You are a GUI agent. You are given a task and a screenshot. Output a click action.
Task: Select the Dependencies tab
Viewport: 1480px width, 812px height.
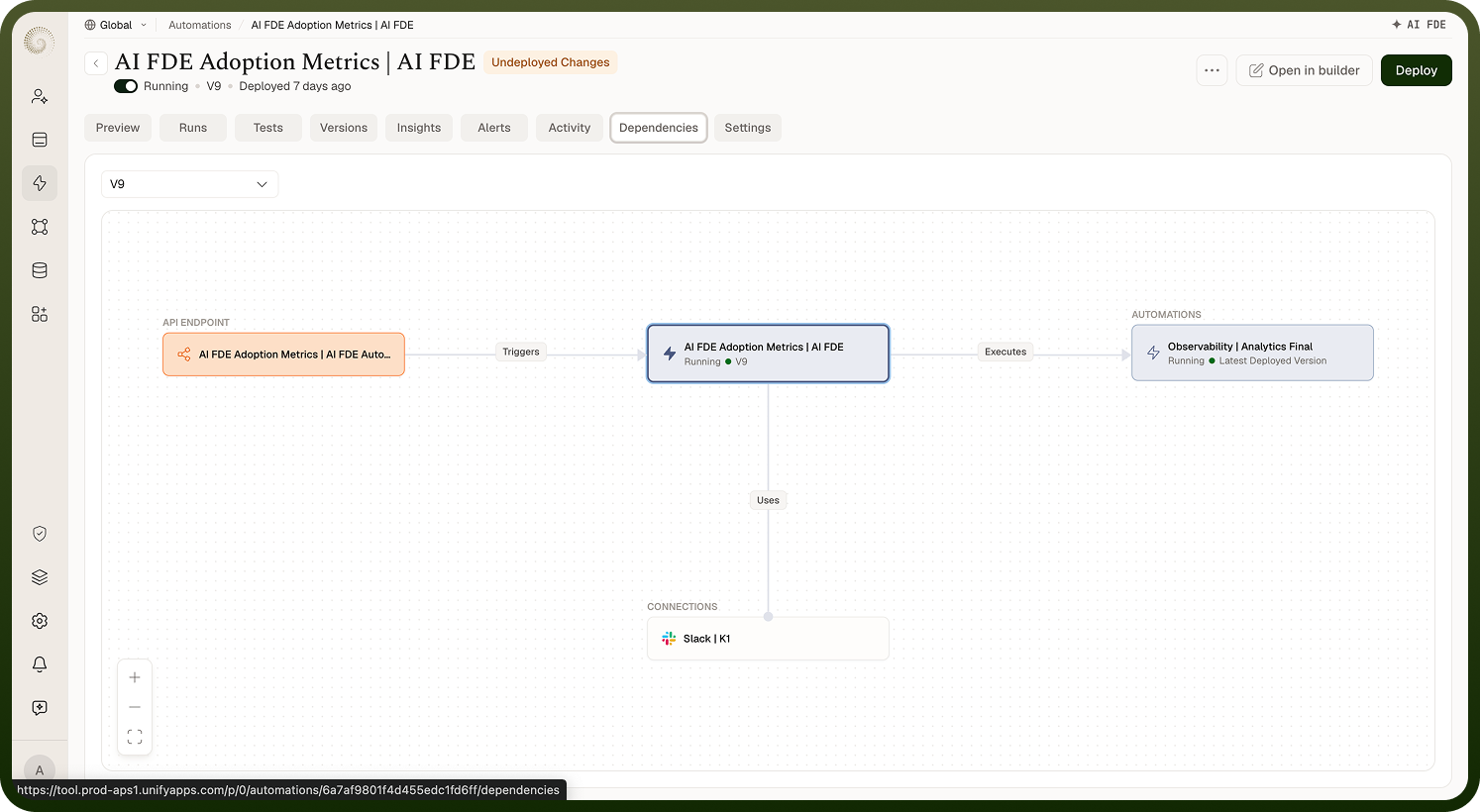[659, 128]
